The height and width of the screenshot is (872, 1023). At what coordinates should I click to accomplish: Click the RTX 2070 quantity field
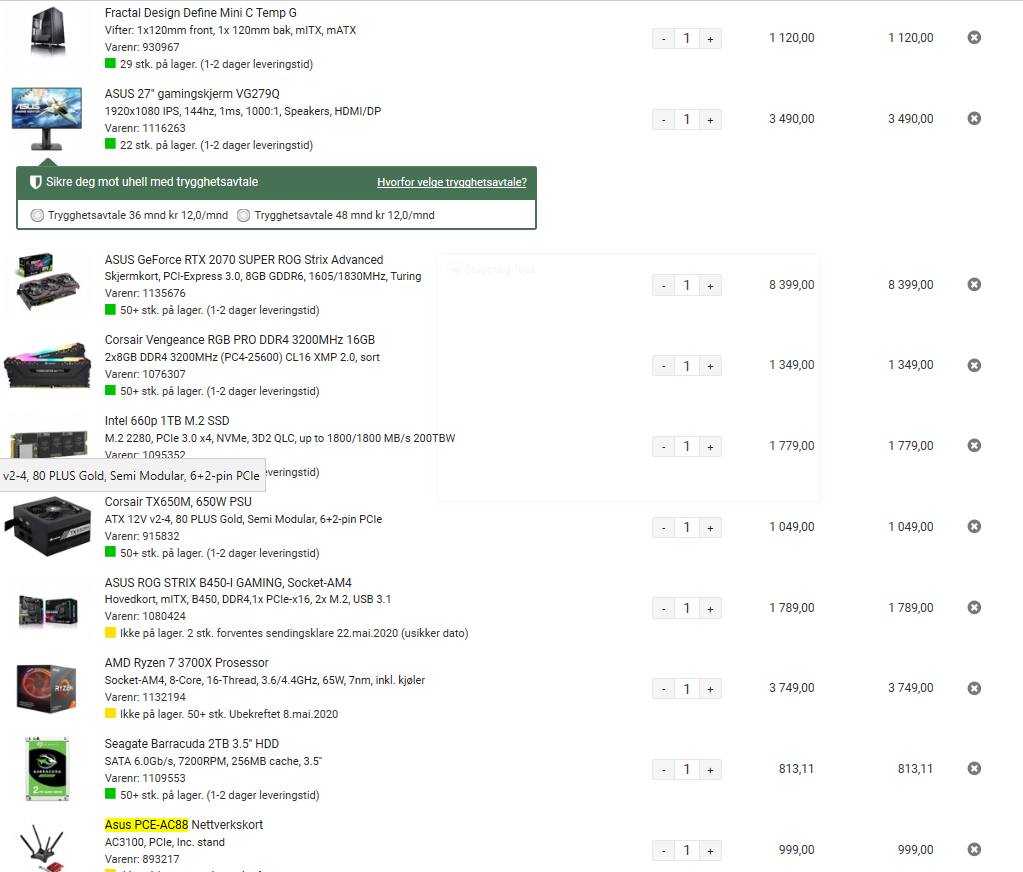tap(687, 285)
